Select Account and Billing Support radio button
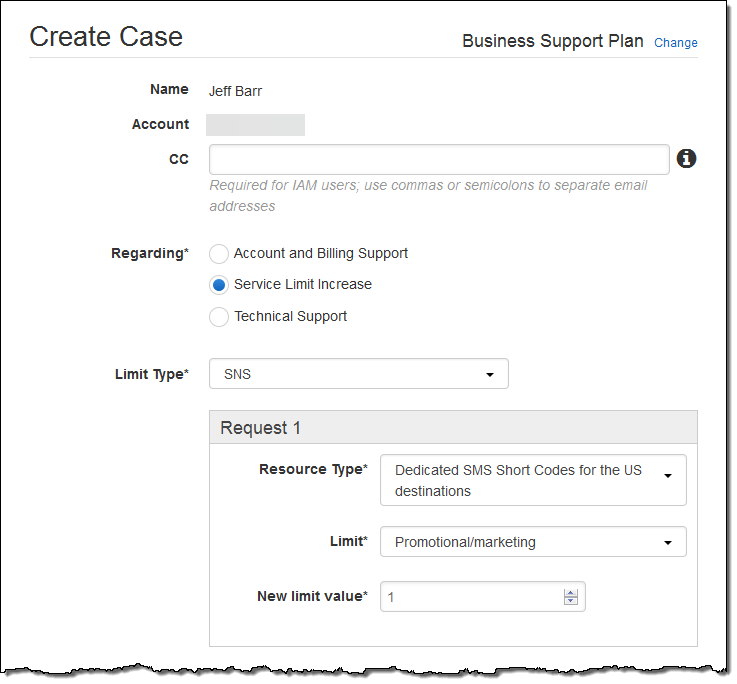The image size is (737, 684). point(219,254)
